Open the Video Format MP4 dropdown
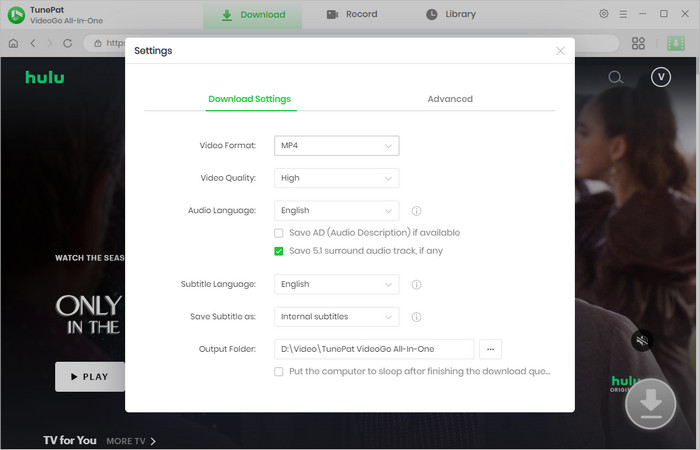The width and height of the screenshot is (700, 450). point(337,146)
